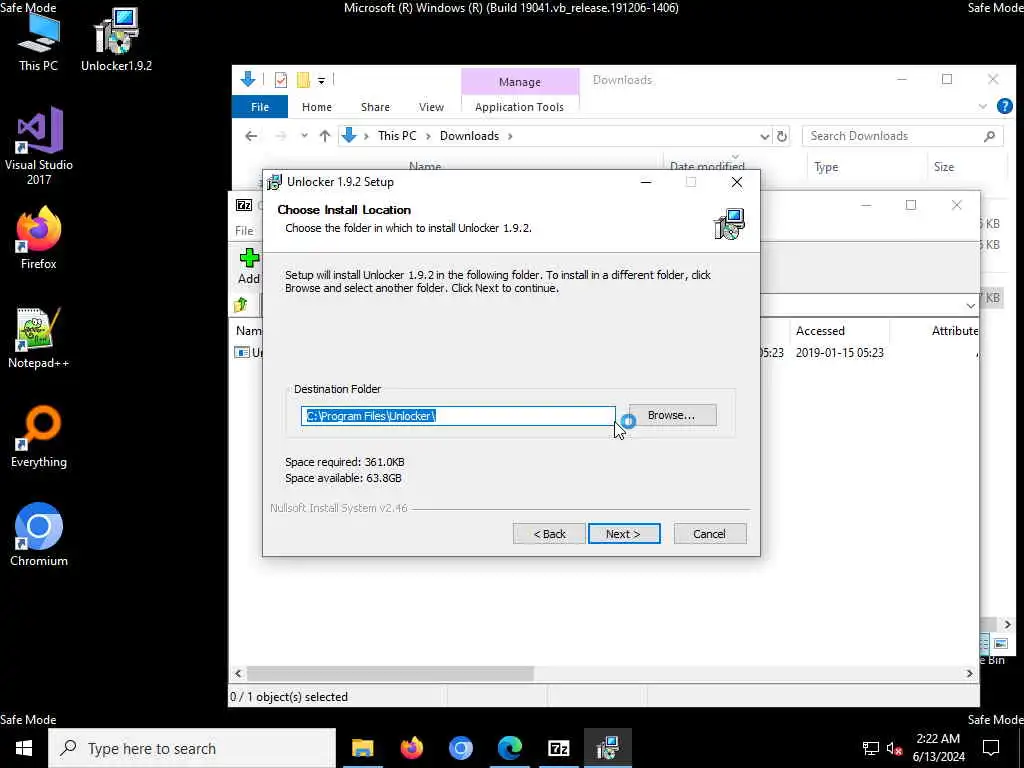Click Downloads in the address breadcrumb
This screenshot has width=1024, height=768.
469,136
